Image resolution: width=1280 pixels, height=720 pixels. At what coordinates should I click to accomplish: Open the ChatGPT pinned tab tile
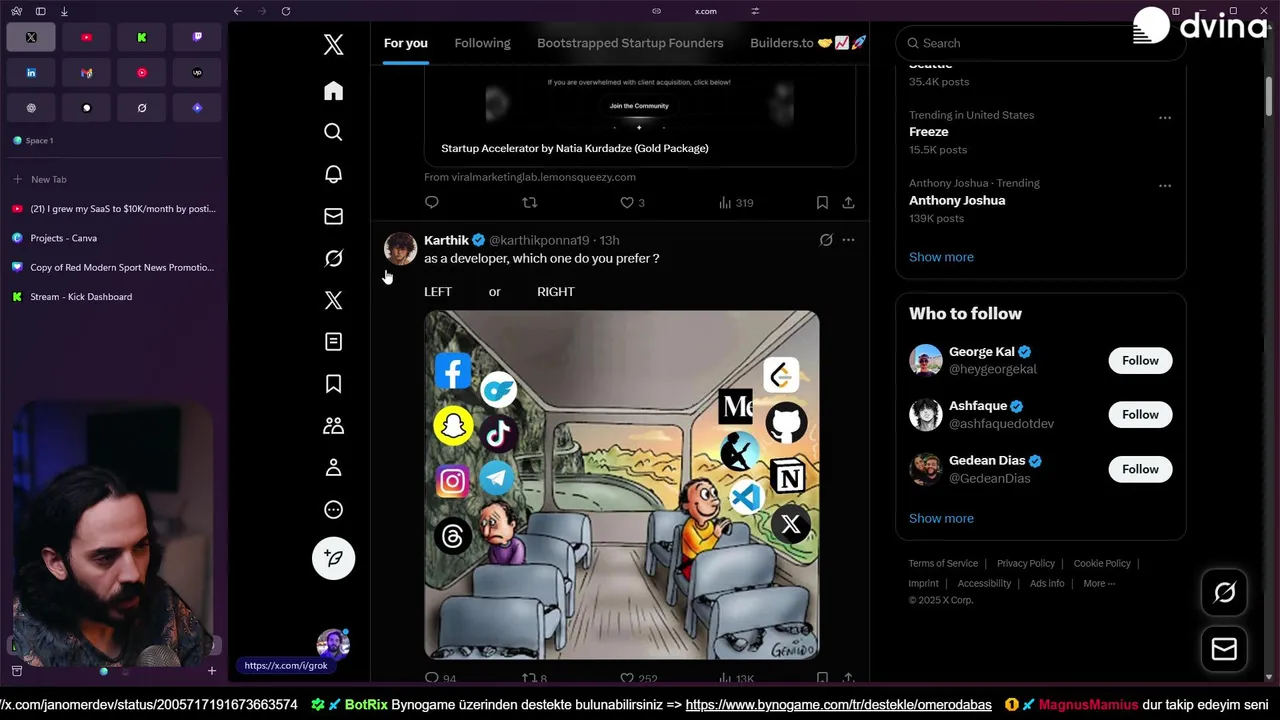pyautogui.click(x=31, y=107)
